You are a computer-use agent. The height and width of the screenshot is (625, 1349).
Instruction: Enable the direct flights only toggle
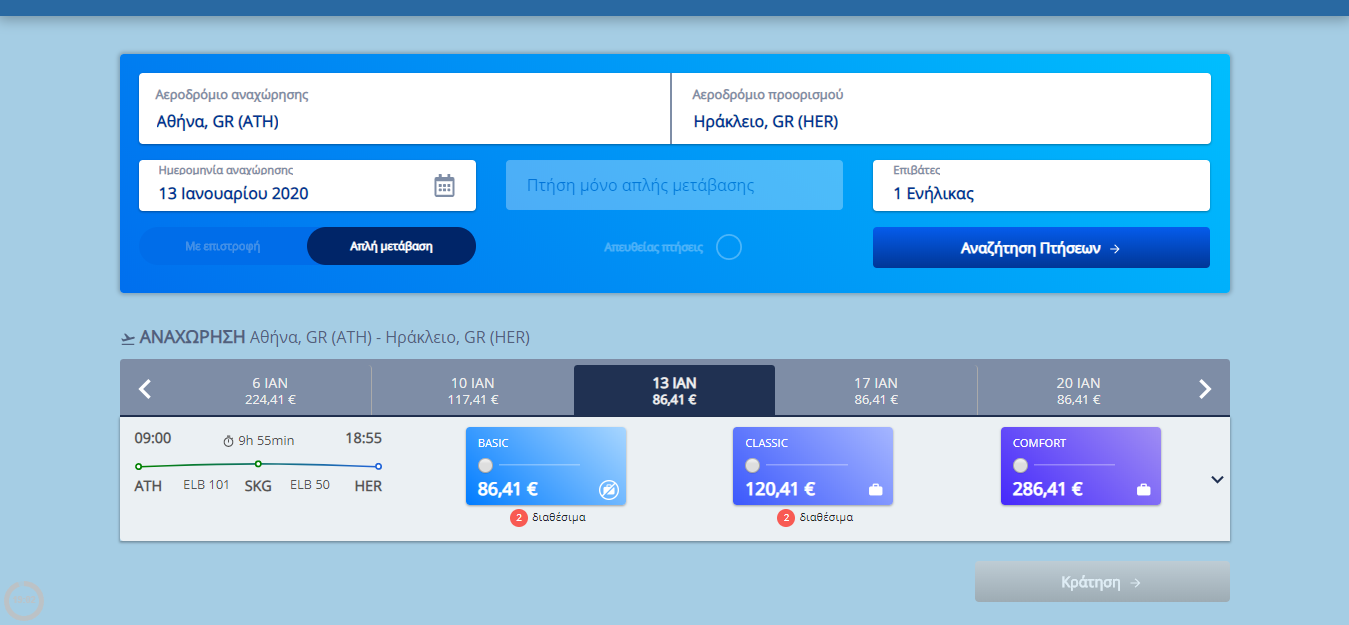click(x=729, y=247)
